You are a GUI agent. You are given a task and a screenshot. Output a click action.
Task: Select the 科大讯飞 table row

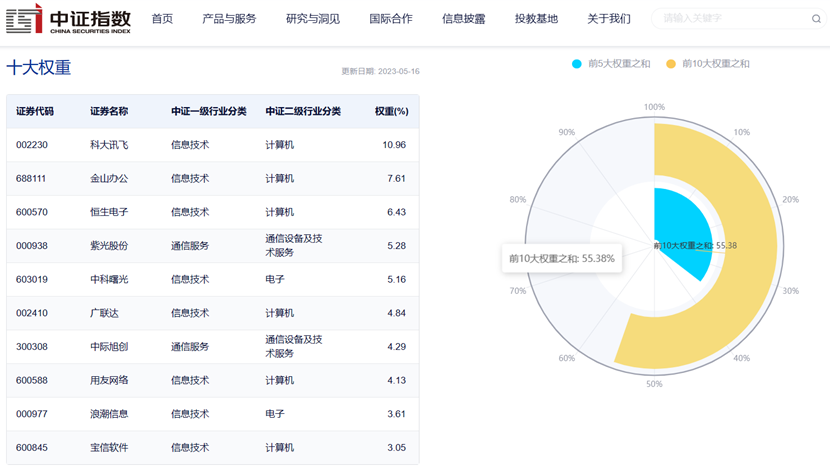coord(213,145)
